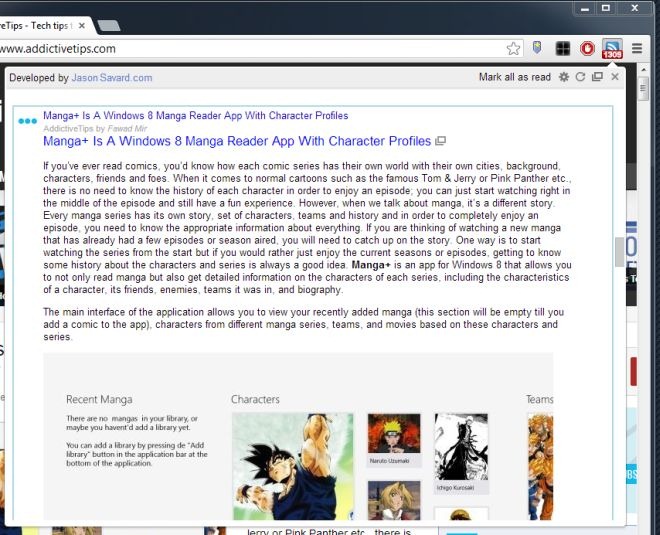Minimize the Chrome window
660x535 pixels.
point(585,8)
